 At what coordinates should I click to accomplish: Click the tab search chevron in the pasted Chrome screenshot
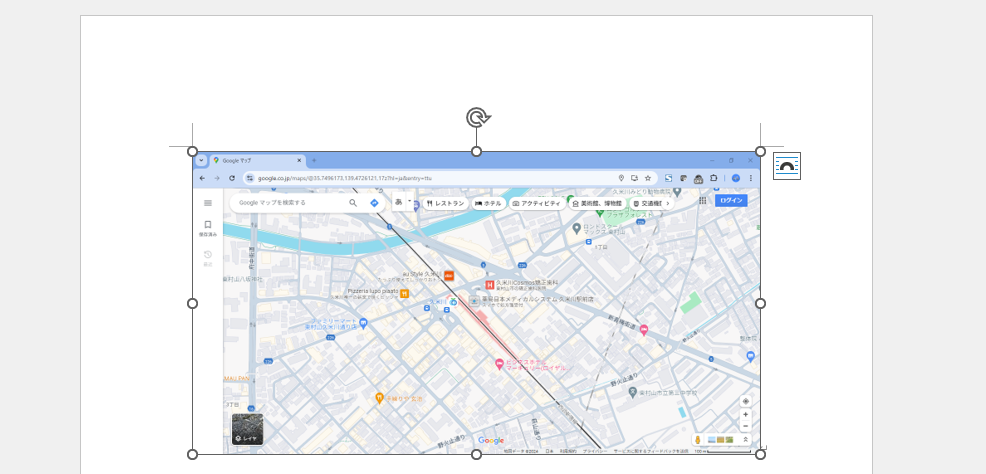[x=201, y=161]
